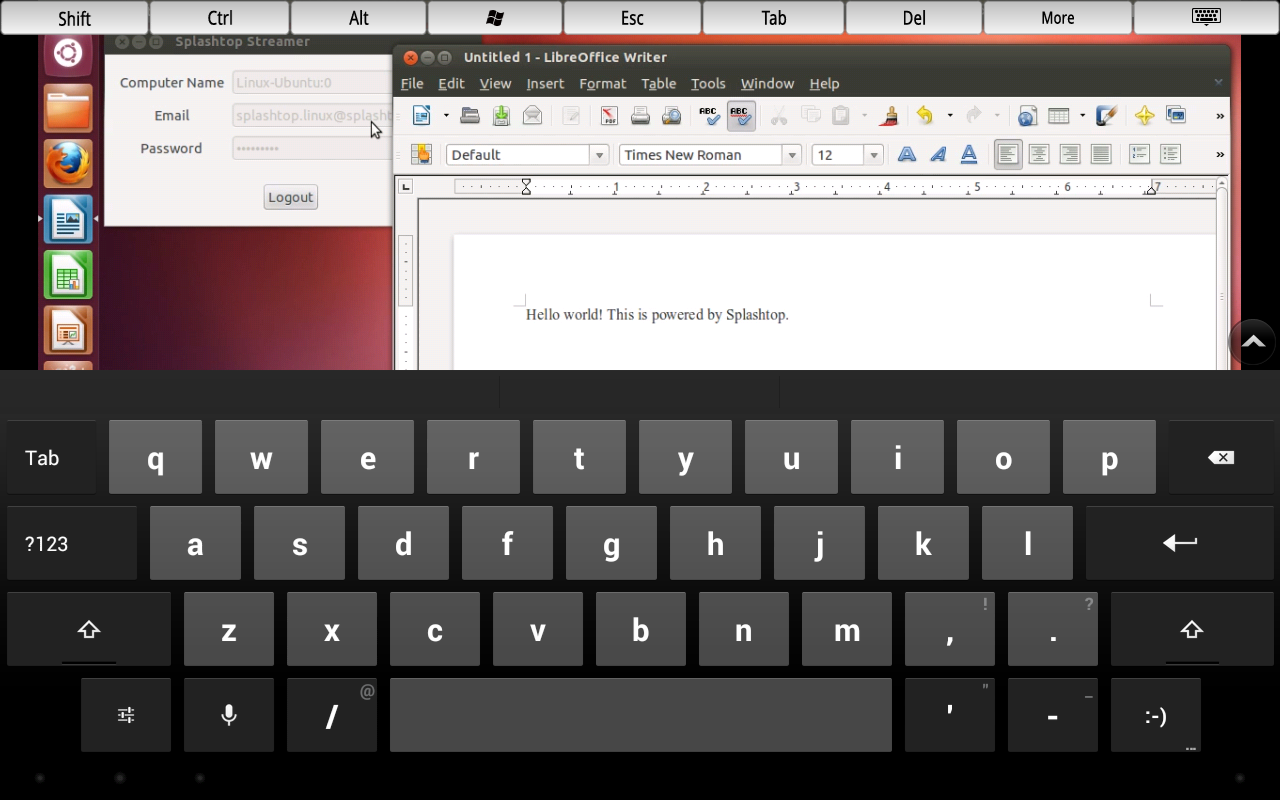Set paragraph alignment to Align Left
1280x800 pixels.
(x=1008, y=154)
